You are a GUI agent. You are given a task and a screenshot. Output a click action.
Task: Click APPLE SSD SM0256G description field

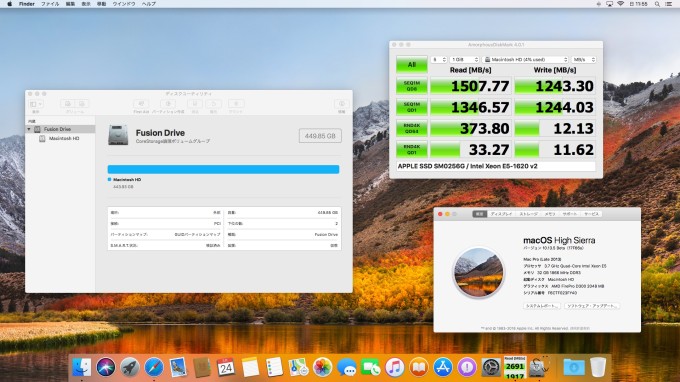[x=496, y=166]
